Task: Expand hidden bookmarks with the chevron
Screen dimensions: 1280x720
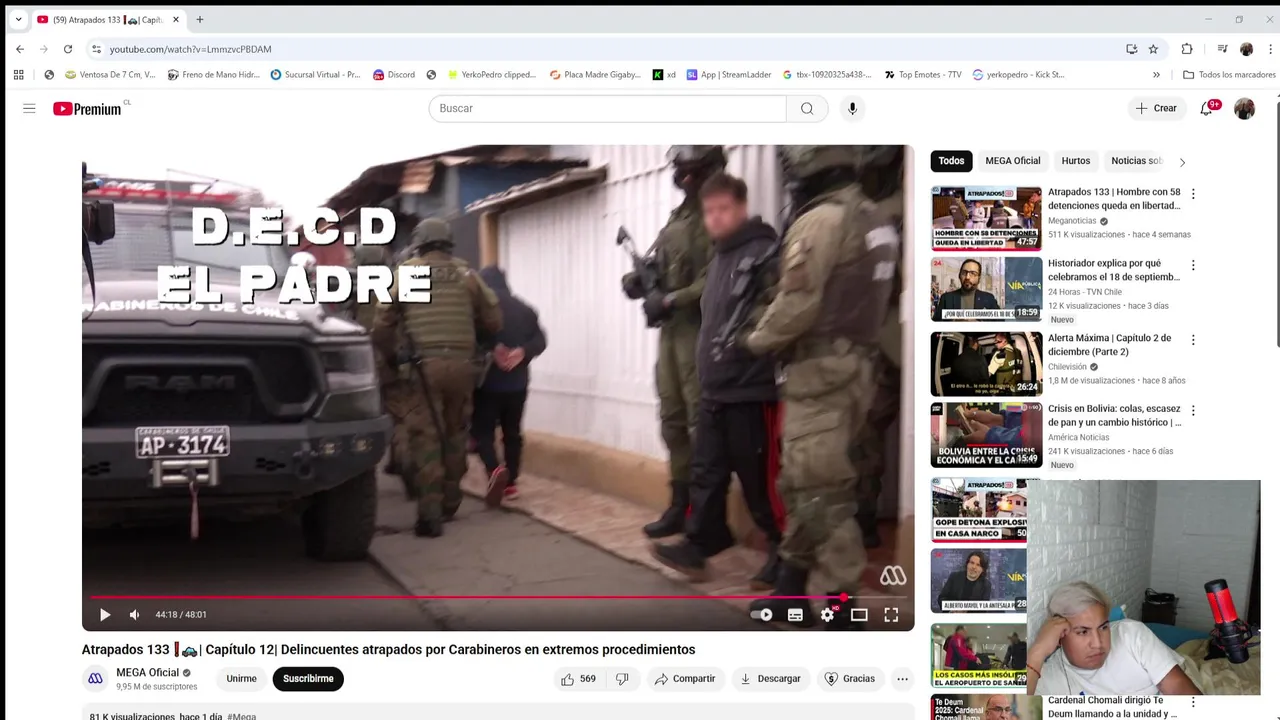Action: (x=1156, y=74)
